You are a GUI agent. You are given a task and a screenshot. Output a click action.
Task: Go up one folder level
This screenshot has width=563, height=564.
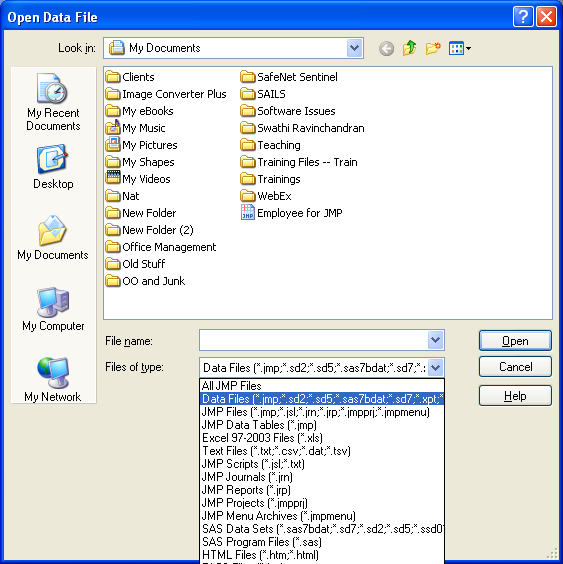[x=409, y=48]
